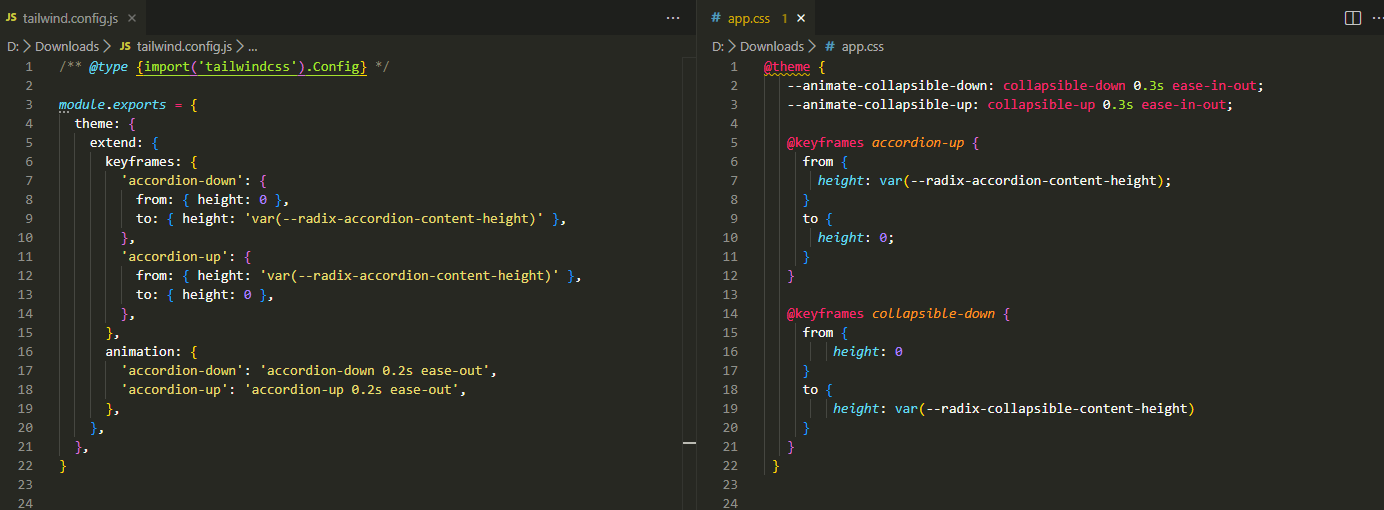1384x510 pixels.
Task: Open D: breadcrumb above app.css editor
Action: click(x=718, y=46)
